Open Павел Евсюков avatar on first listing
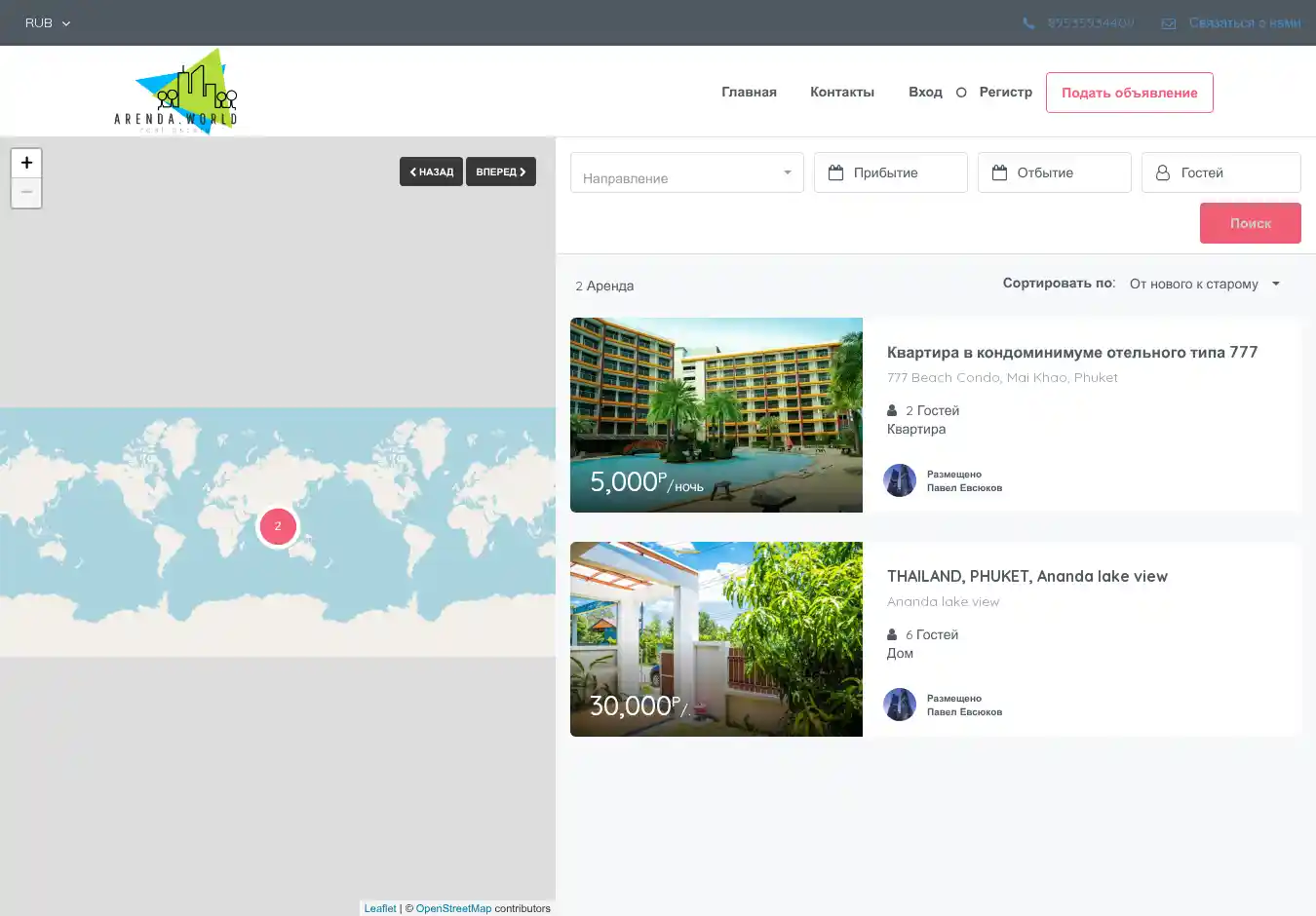The height and width of the screenshot is (916, 1316). [x=900, y=480]
